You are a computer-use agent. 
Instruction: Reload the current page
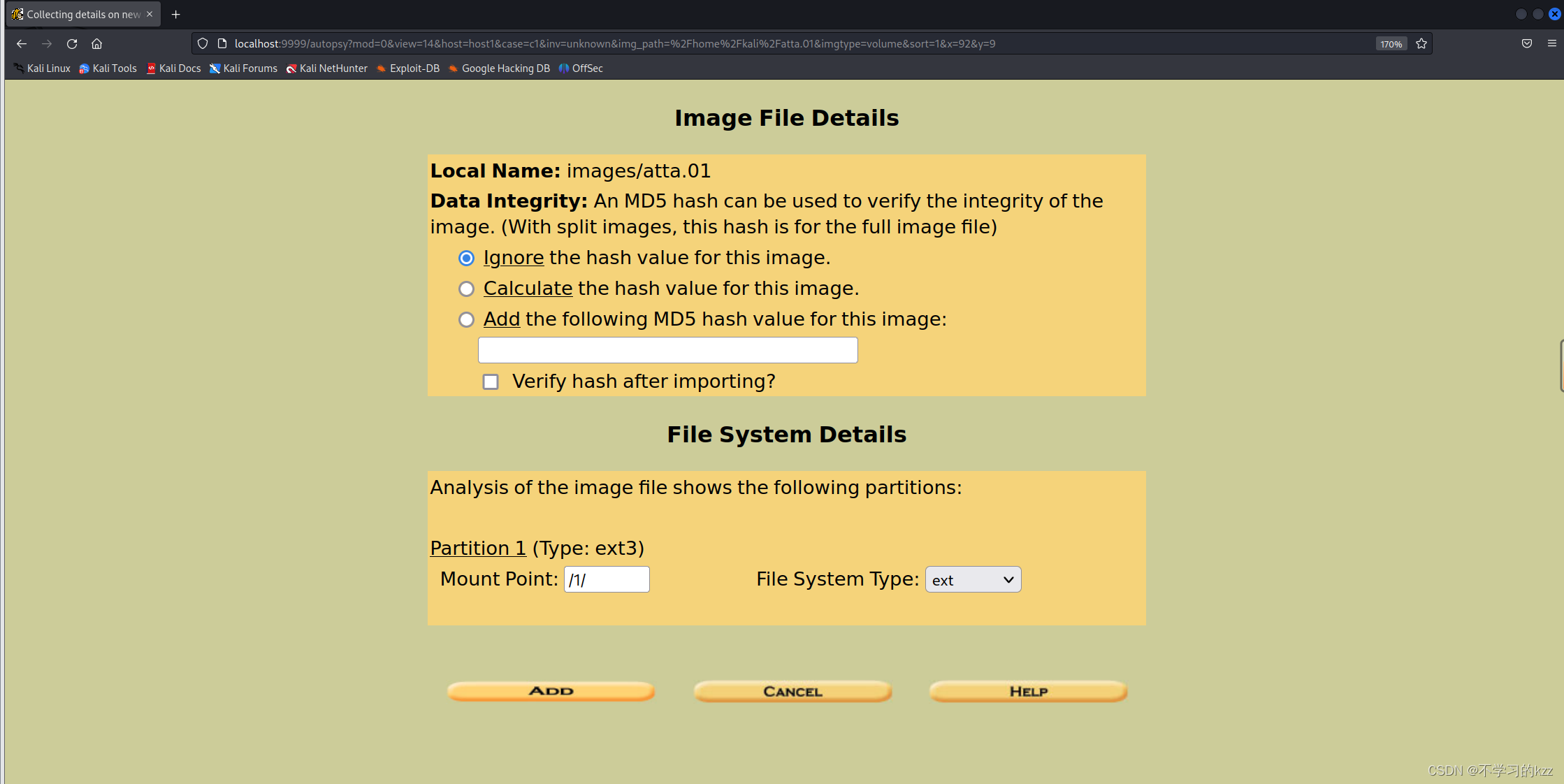point(72,43)
